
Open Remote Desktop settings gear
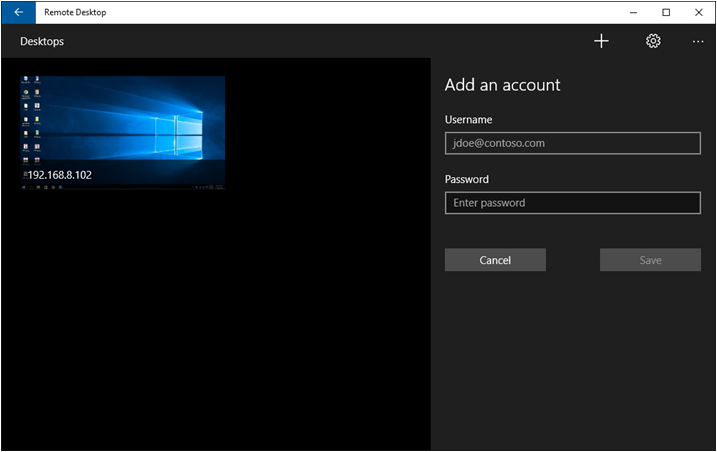pyautogui.click(x=653, y=41)
